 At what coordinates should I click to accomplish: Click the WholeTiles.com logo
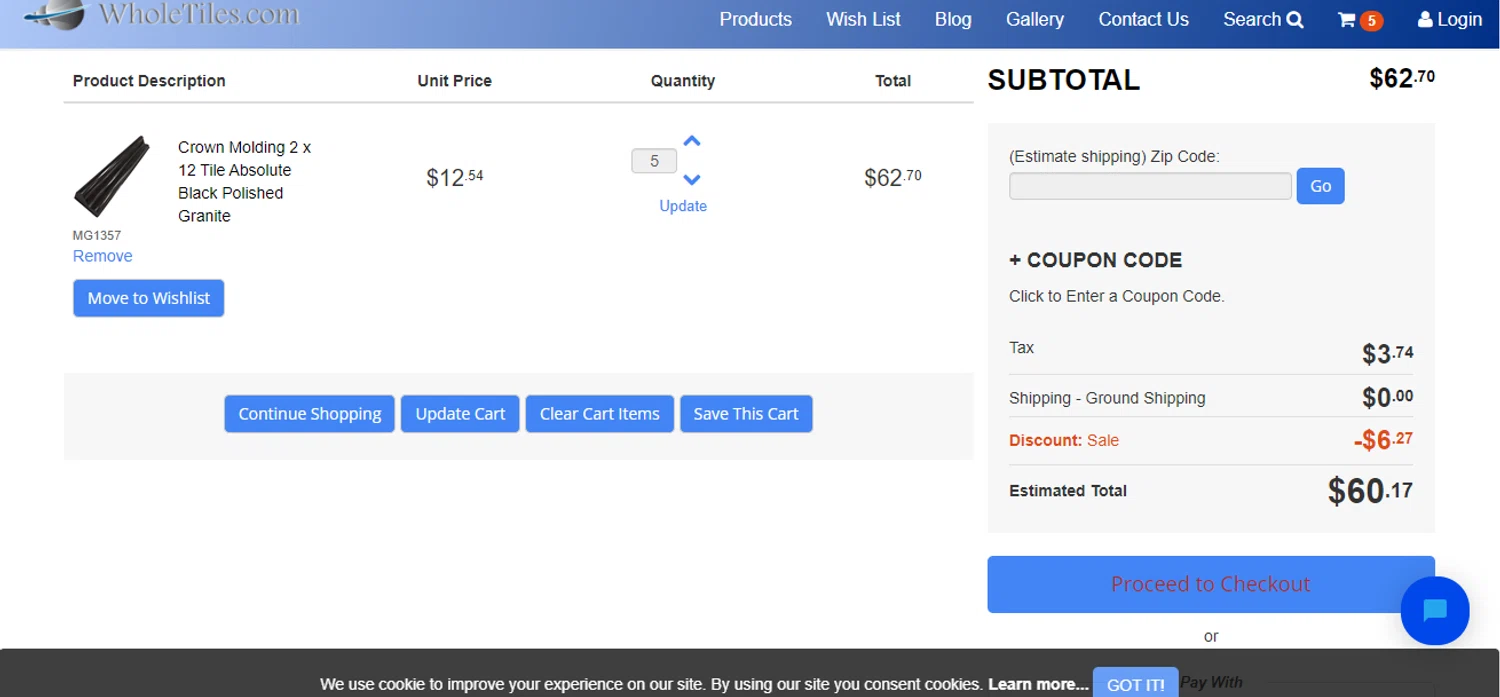162,14
